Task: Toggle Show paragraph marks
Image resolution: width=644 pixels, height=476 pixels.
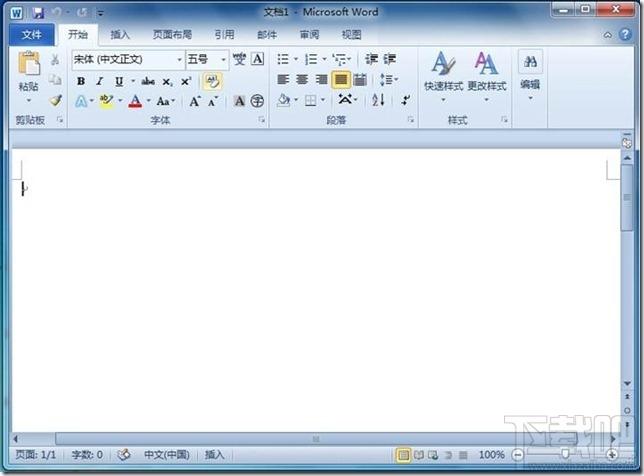Action: pos(406,100)
